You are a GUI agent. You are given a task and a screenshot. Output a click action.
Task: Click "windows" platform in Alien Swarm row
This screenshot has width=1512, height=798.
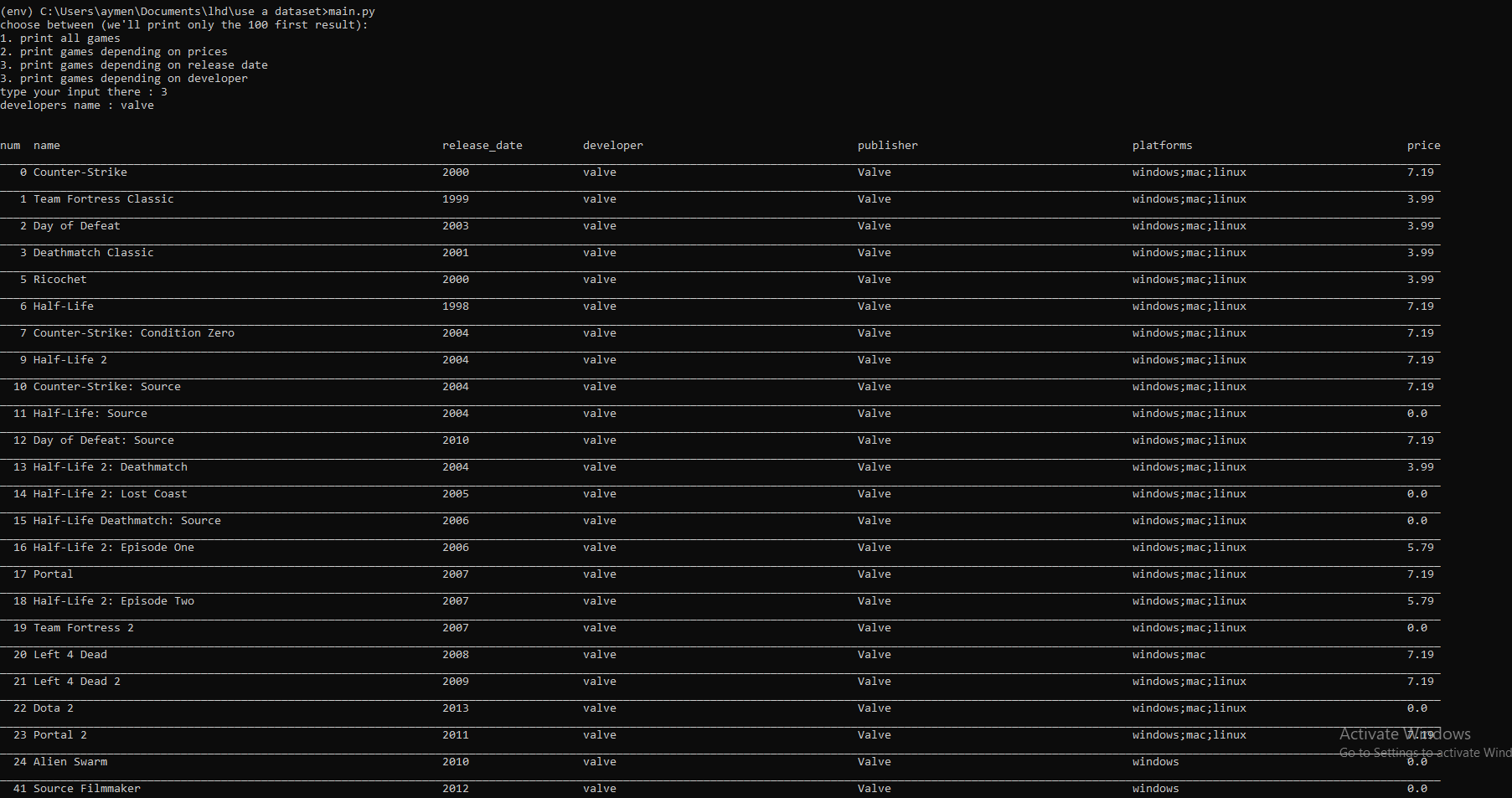point(1156,761)
